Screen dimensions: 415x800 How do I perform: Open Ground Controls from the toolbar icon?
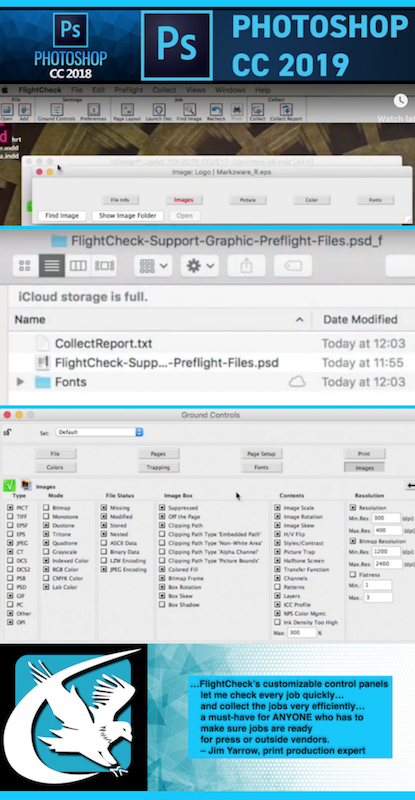pyautogui.click(x=57, y=110)
